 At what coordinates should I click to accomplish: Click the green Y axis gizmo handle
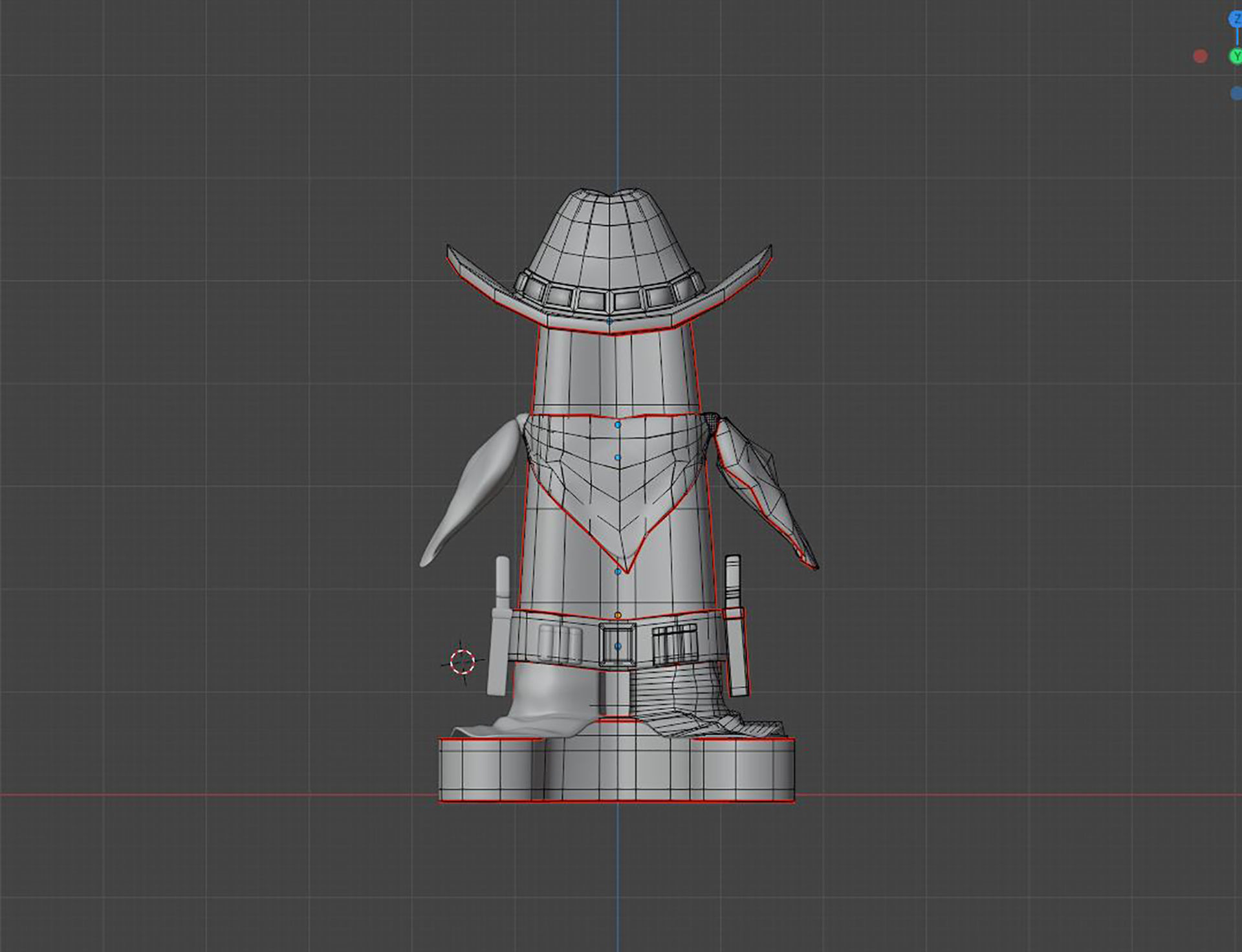pos(1236,56)
